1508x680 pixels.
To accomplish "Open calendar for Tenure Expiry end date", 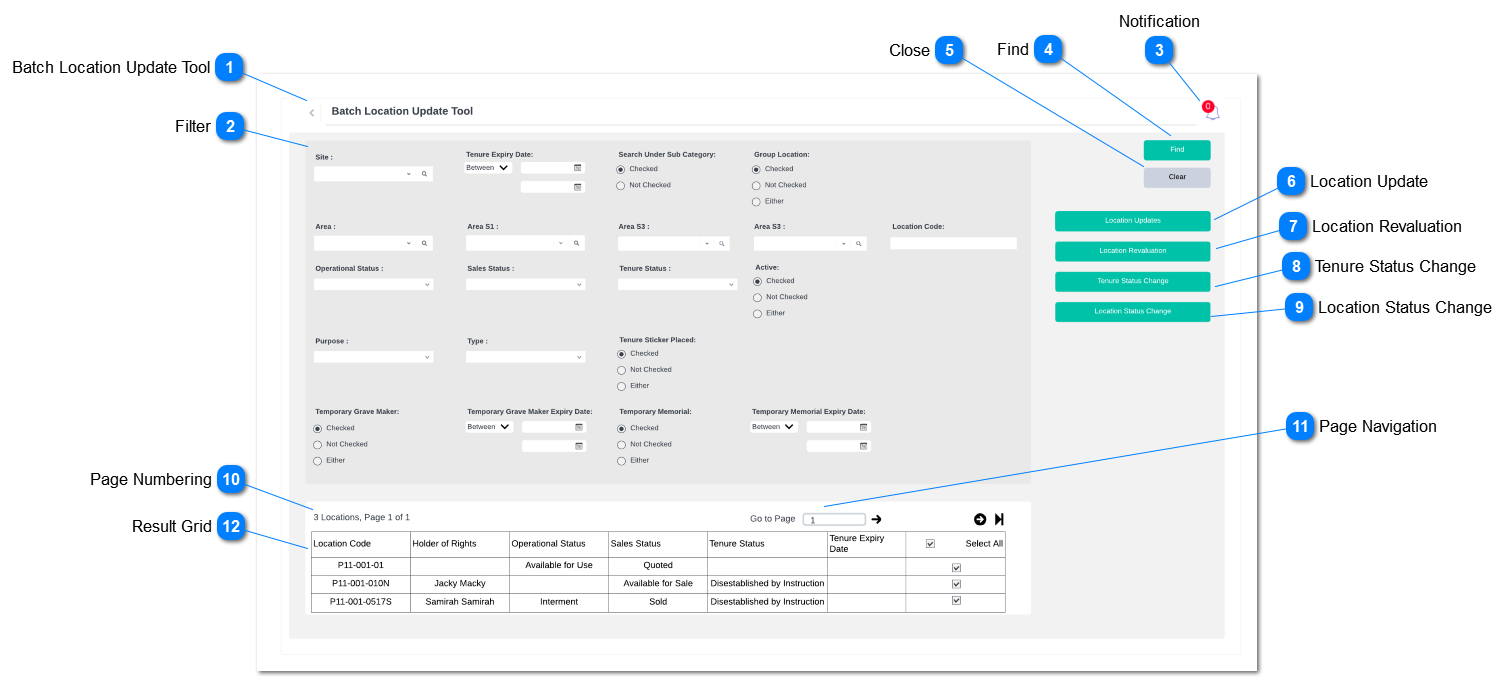I will tap(577, 187).
